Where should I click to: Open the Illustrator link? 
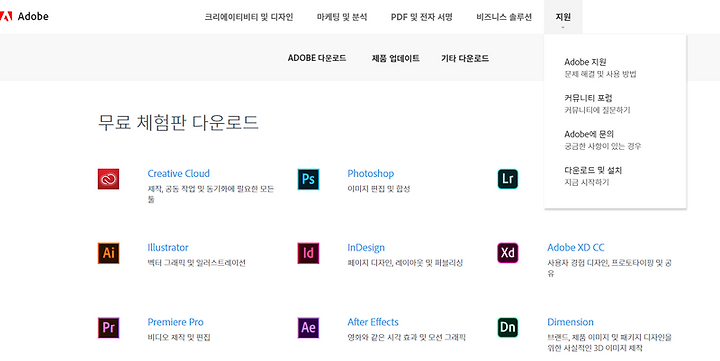168,248
